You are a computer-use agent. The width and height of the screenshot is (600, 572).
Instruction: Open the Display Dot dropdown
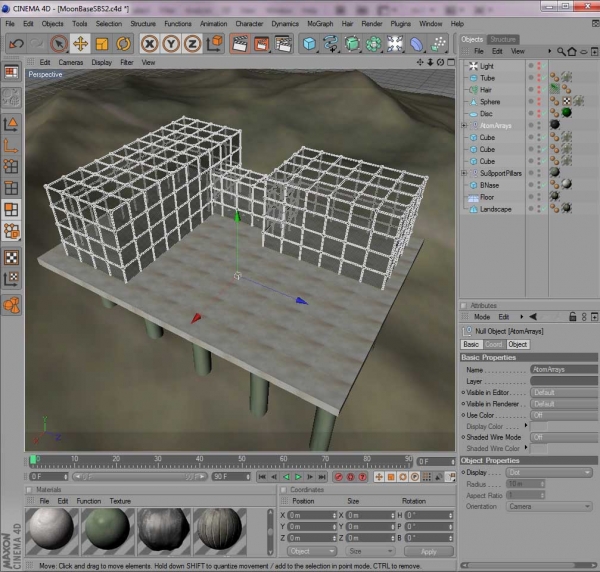[x=549, y=473]
